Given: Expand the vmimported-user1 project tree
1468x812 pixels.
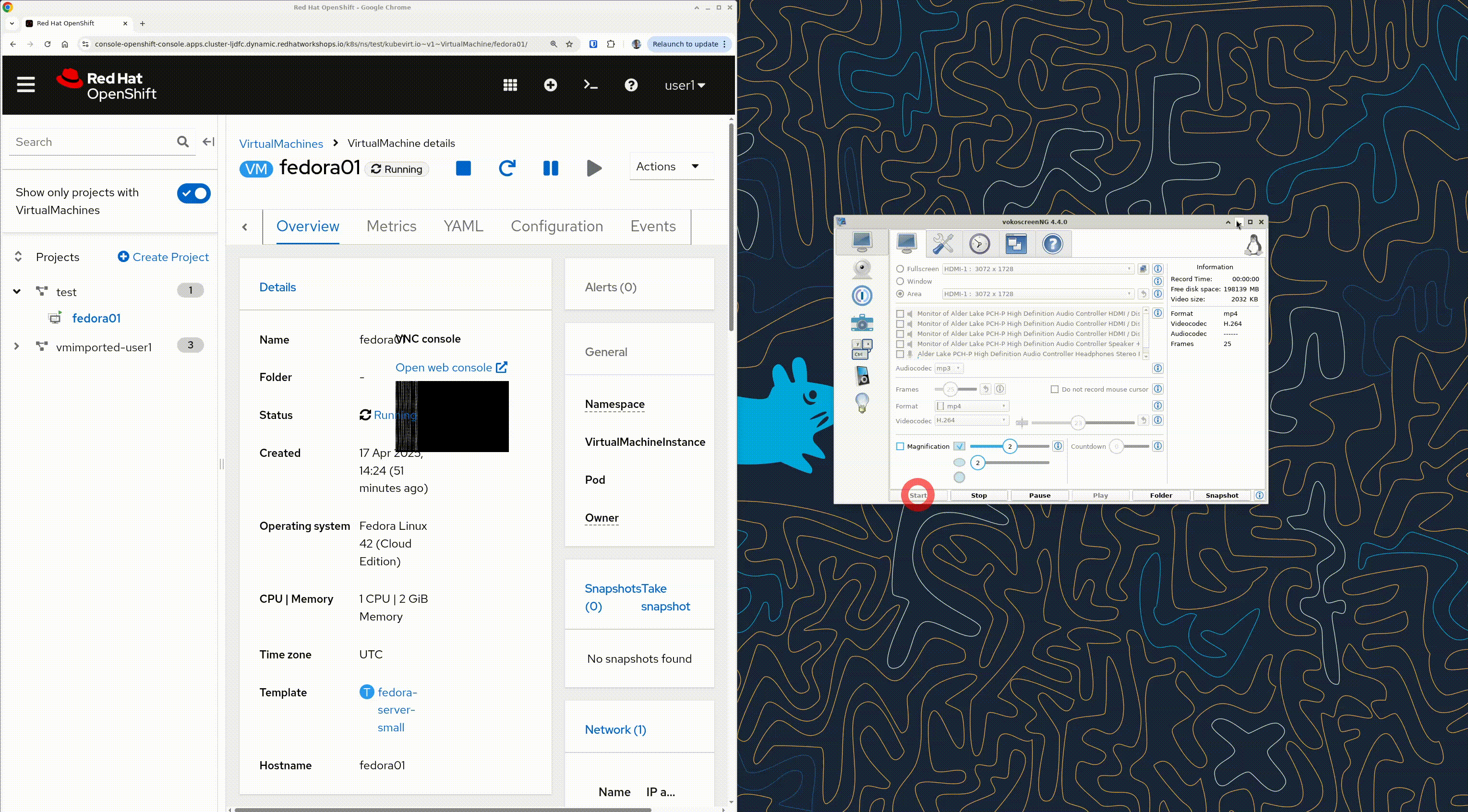Looking at the screenshot, I should (x=16, y=346).
